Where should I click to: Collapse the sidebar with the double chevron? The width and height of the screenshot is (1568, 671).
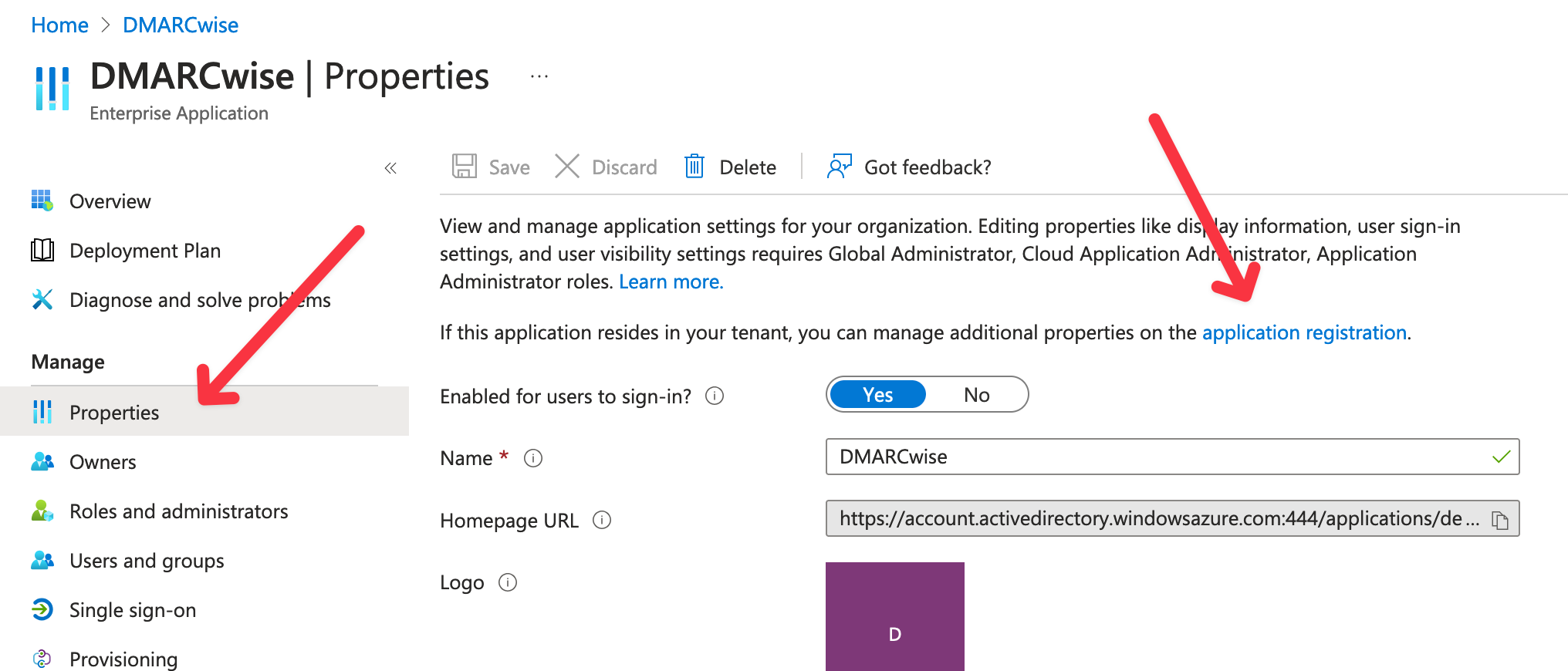(390, 168)
